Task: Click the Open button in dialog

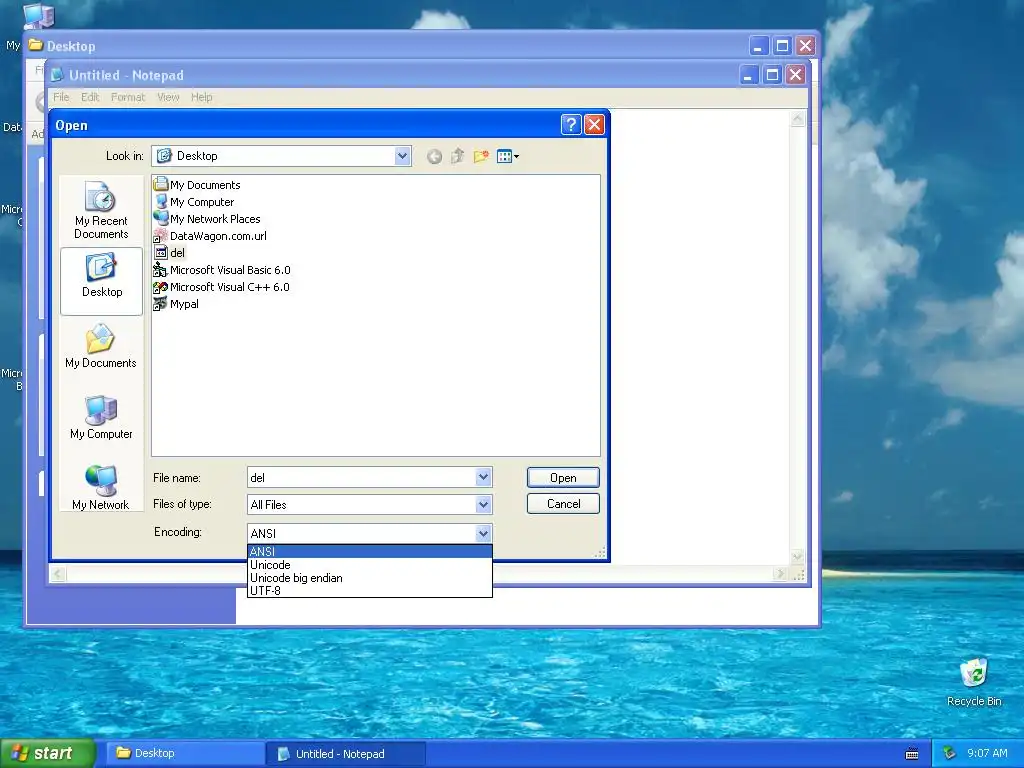Action: click(563, 477)
